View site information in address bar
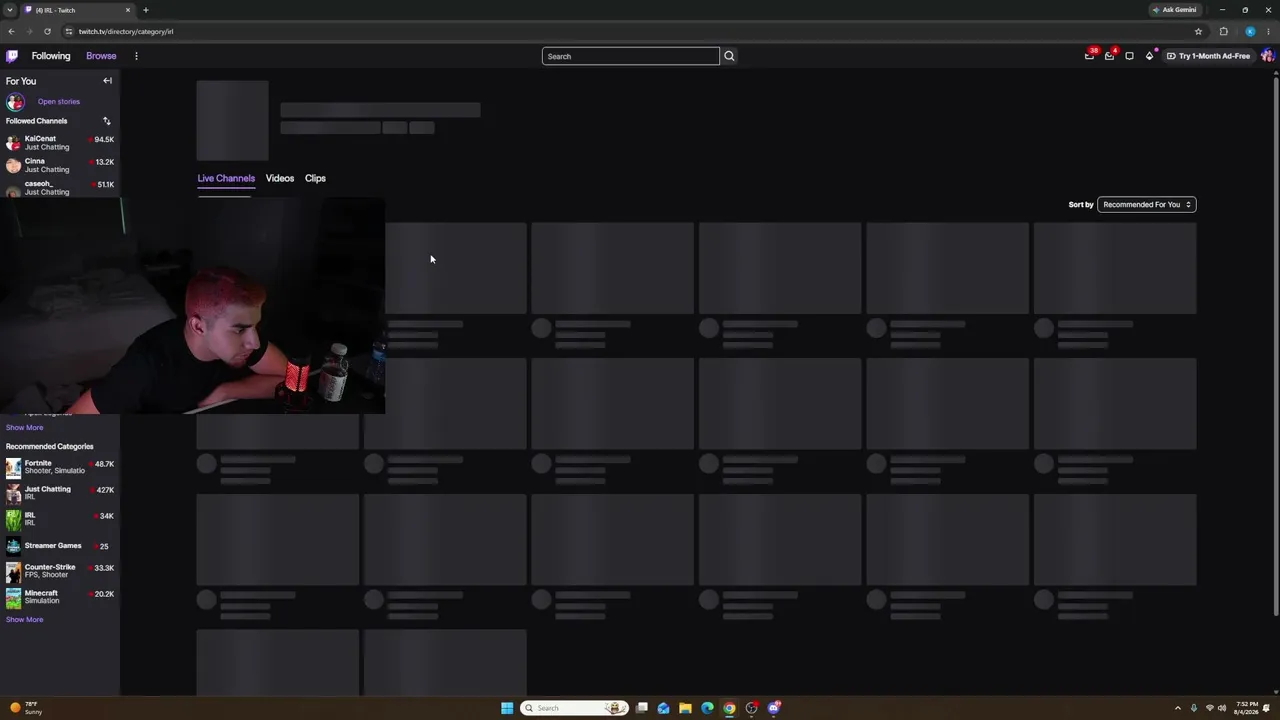The width and height of the screenshot is (1280, 720). [x=68, y=31]
